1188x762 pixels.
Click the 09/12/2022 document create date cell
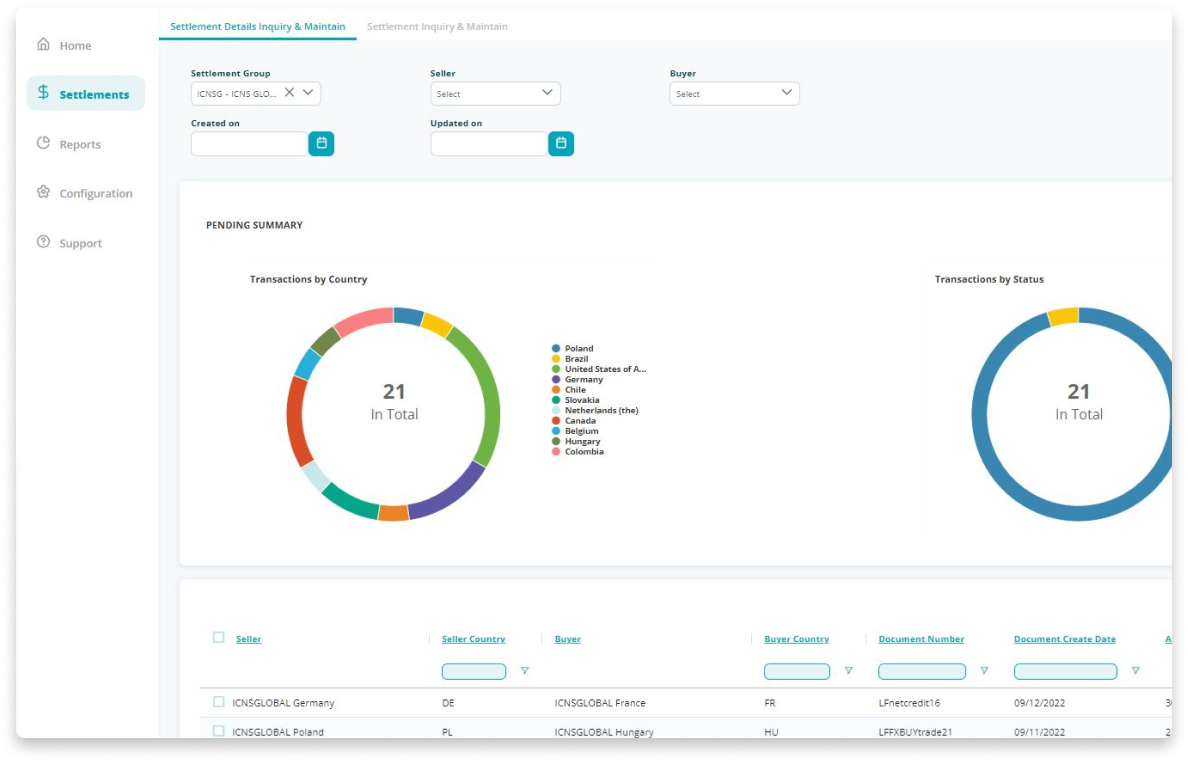pos(1040,703)
